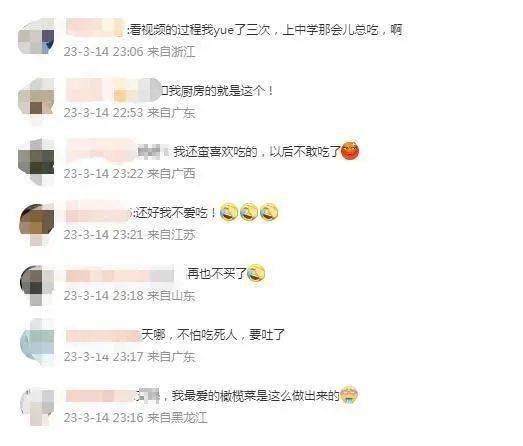Screen dimensions: 523x446
Task: Click the red angry emoji after 以后不敢吃了
Action: pos(350,151)
